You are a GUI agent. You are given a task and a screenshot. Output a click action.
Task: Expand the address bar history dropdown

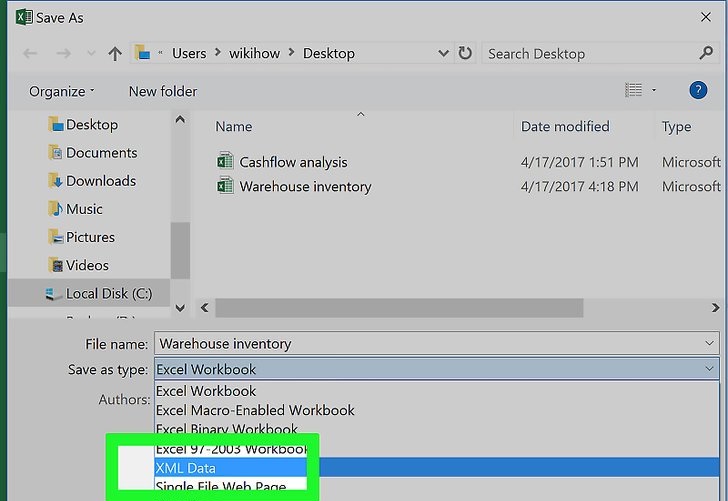pyautogui.click(x=443, y=53)
